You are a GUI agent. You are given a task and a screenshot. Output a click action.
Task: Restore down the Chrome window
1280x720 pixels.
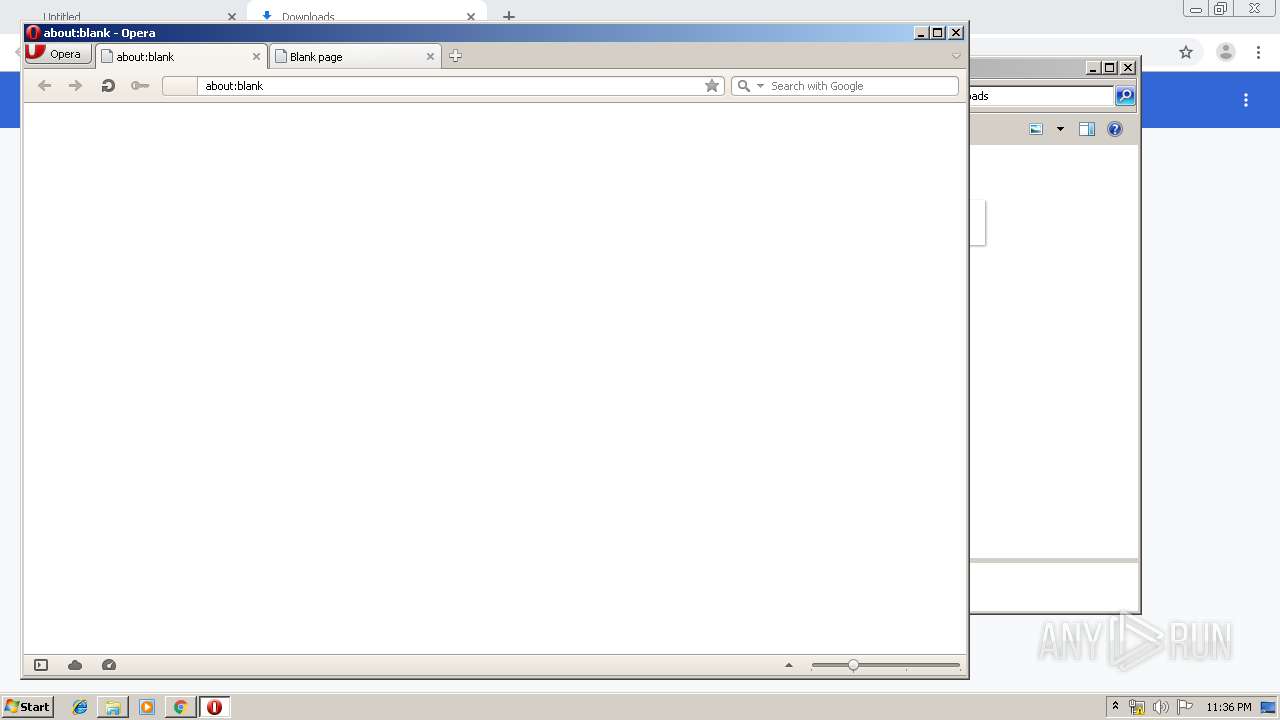[x=1221, y=9]
